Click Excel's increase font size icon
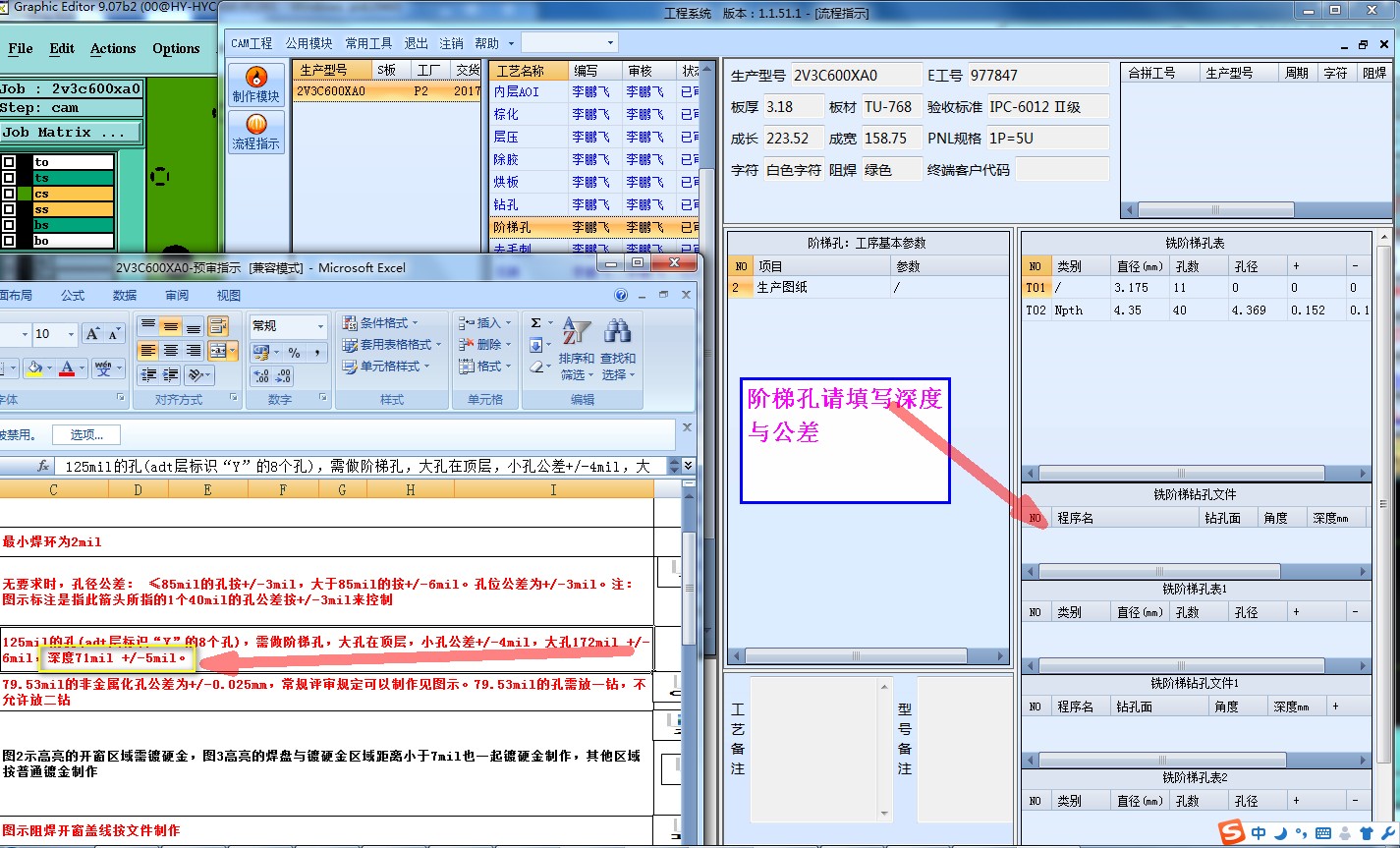 tap(92, 334)
